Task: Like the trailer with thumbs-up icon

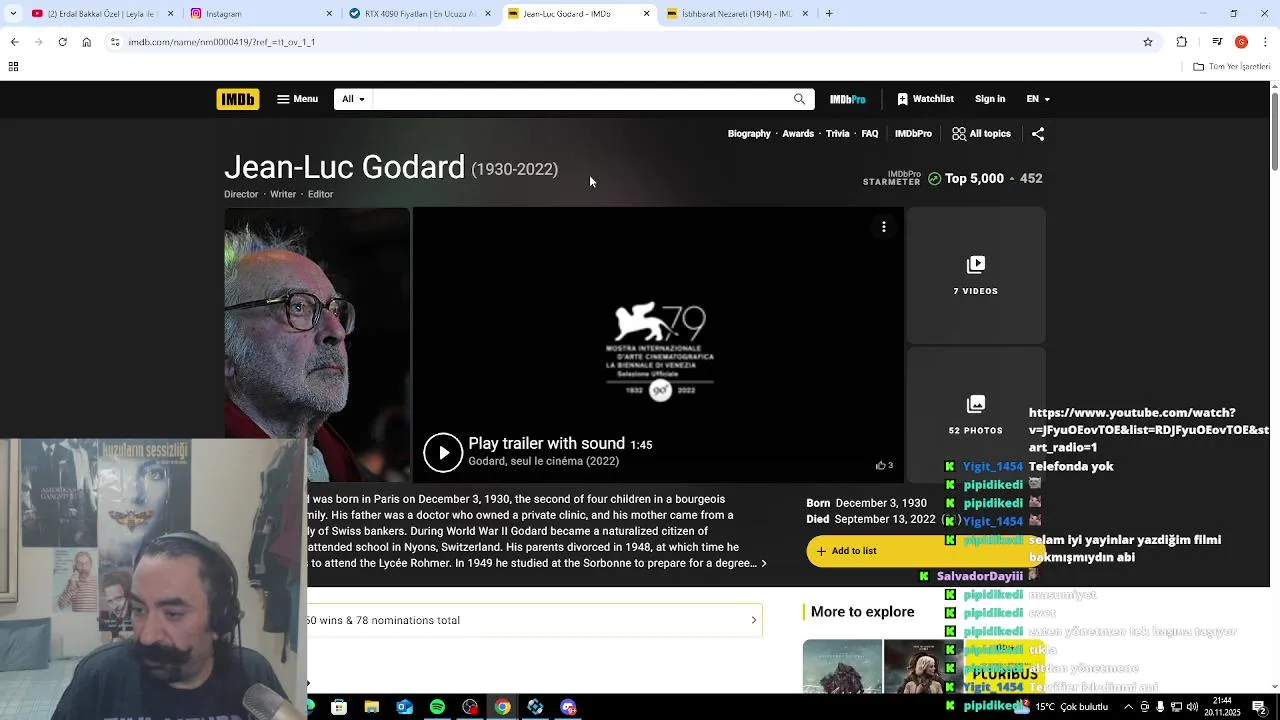Action: [x=881, y=465]
